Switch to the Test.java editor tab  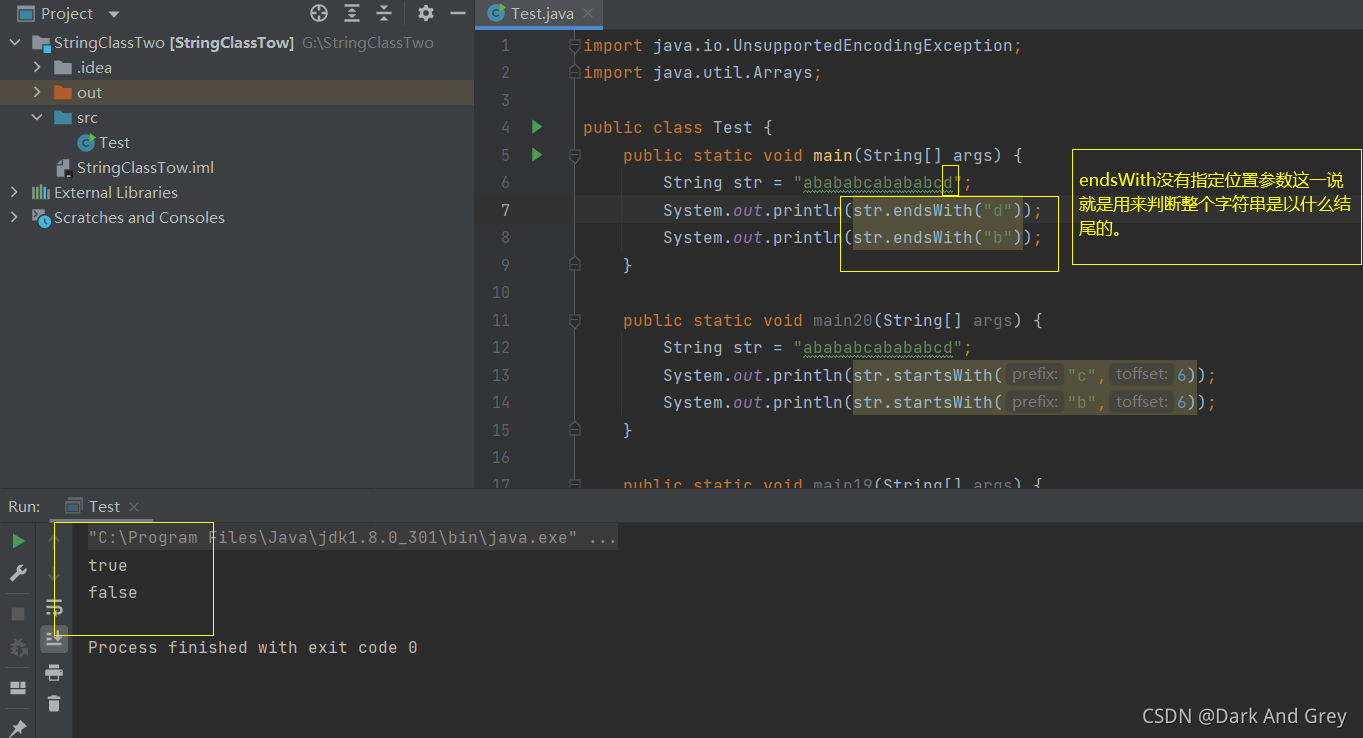(541, 14)
